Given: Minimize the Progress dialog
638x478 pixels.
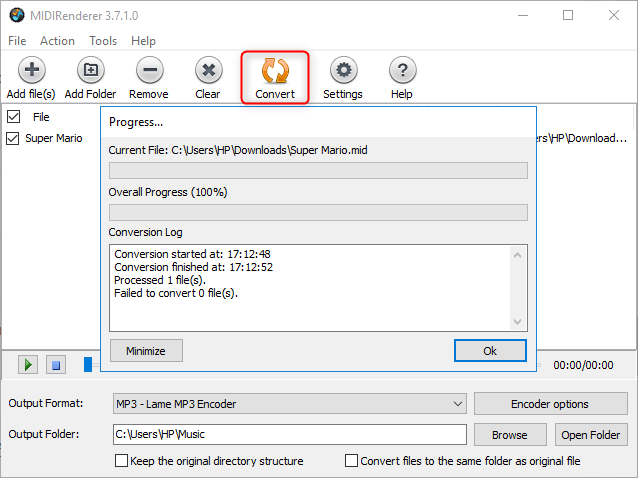Looking at the screenshot, I should click(x=146, y=351).
